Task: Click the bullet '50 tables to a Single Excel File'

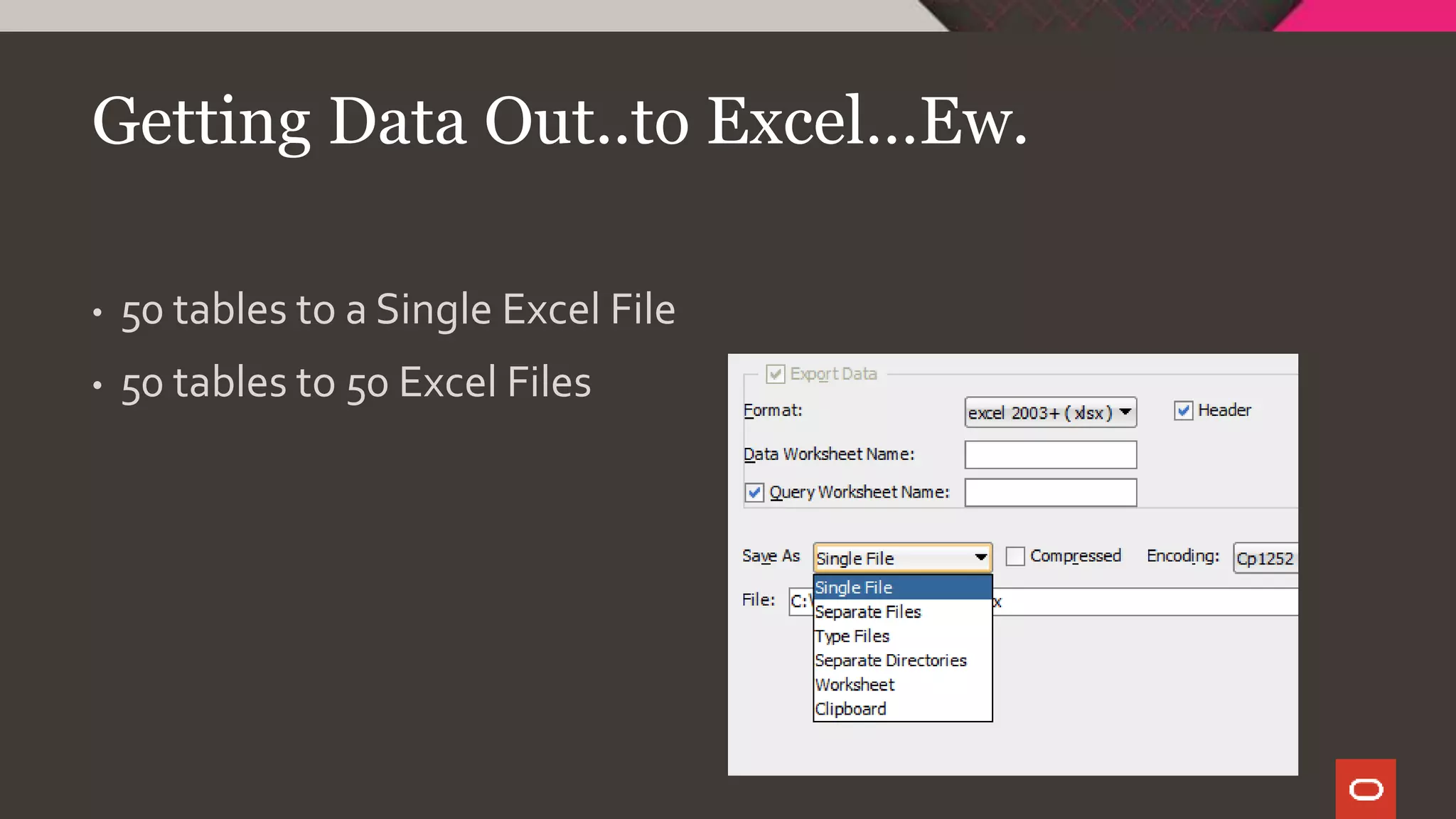Action: point(398,309)
